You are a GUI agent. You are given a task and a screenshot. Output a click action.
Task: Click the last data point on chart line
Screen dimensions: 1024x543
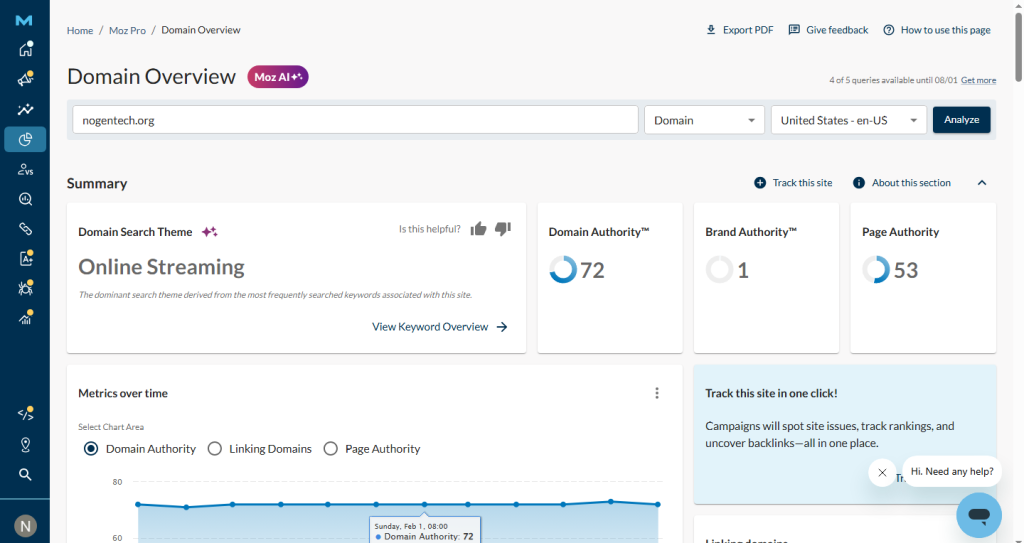pyautogui.click(x=658, y=504)
